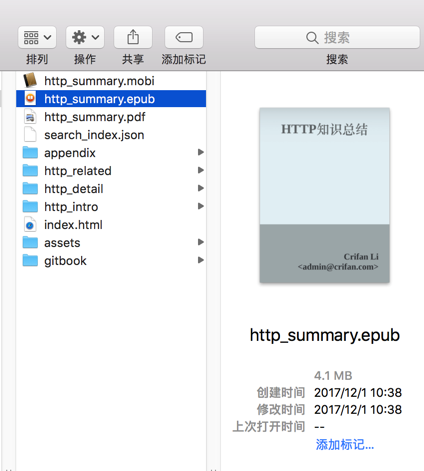This screenshot has width=424, height=471.
Task: Open the action (操作) gear menu
Action: [x=85, y=37]
